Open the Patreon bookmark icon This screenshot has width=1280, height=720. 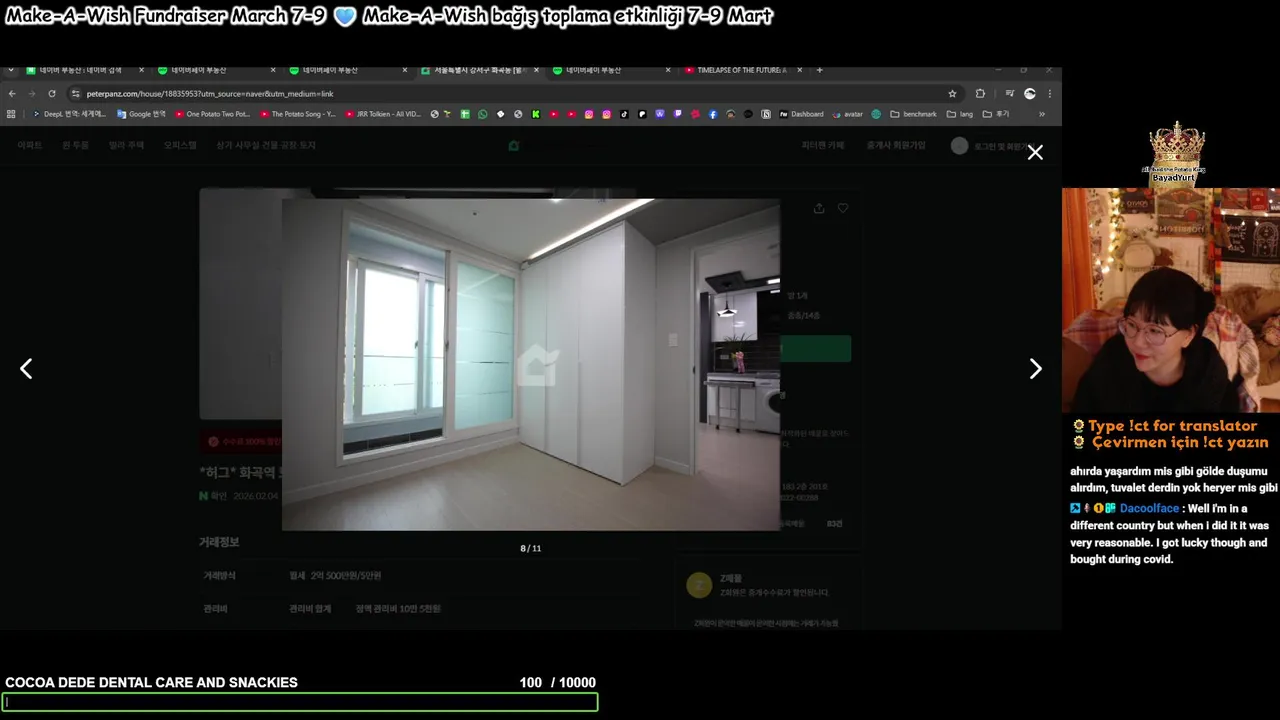[642, 114]
